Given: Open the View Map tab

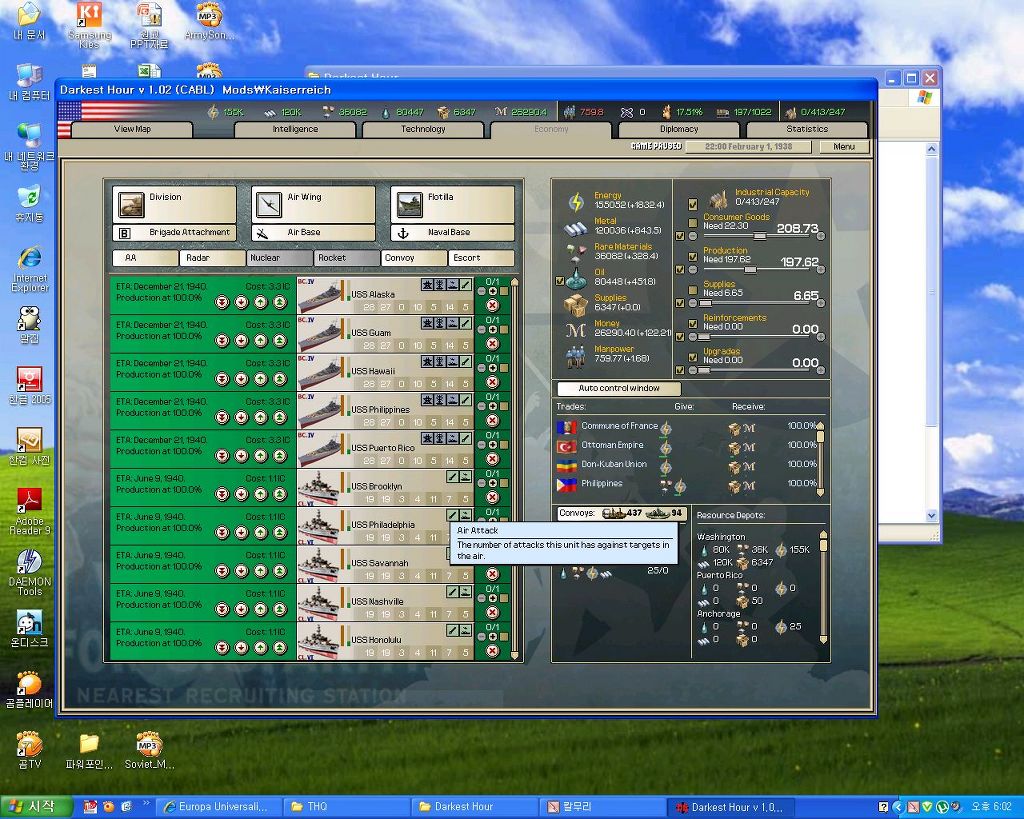Looking at the screenshot, I should click(133, 129).
